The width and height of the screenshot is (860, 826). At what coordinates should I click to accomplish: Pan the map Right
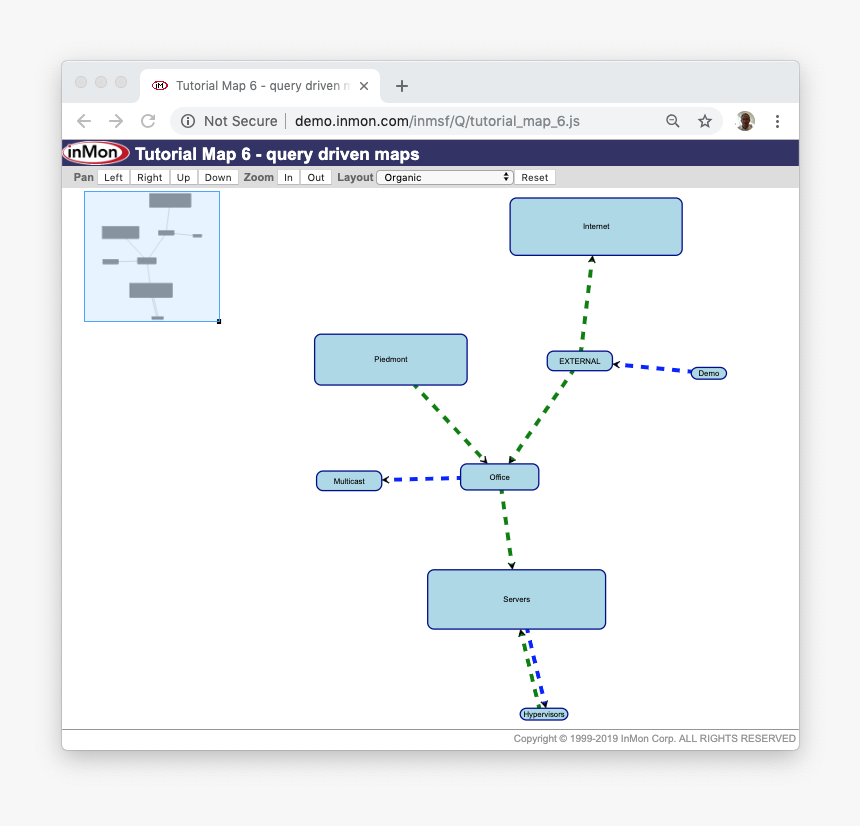[x=149, y=177]
